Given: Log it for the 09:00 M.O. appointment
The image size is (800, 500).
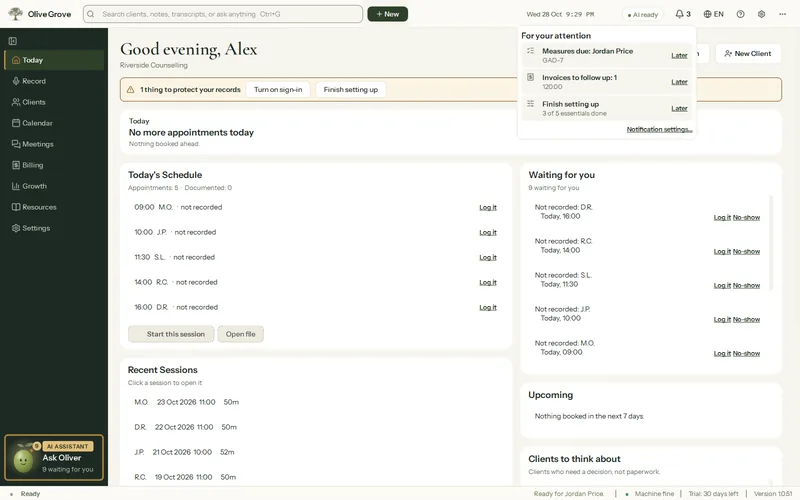Looking at the screenshot, I should 488,208.
